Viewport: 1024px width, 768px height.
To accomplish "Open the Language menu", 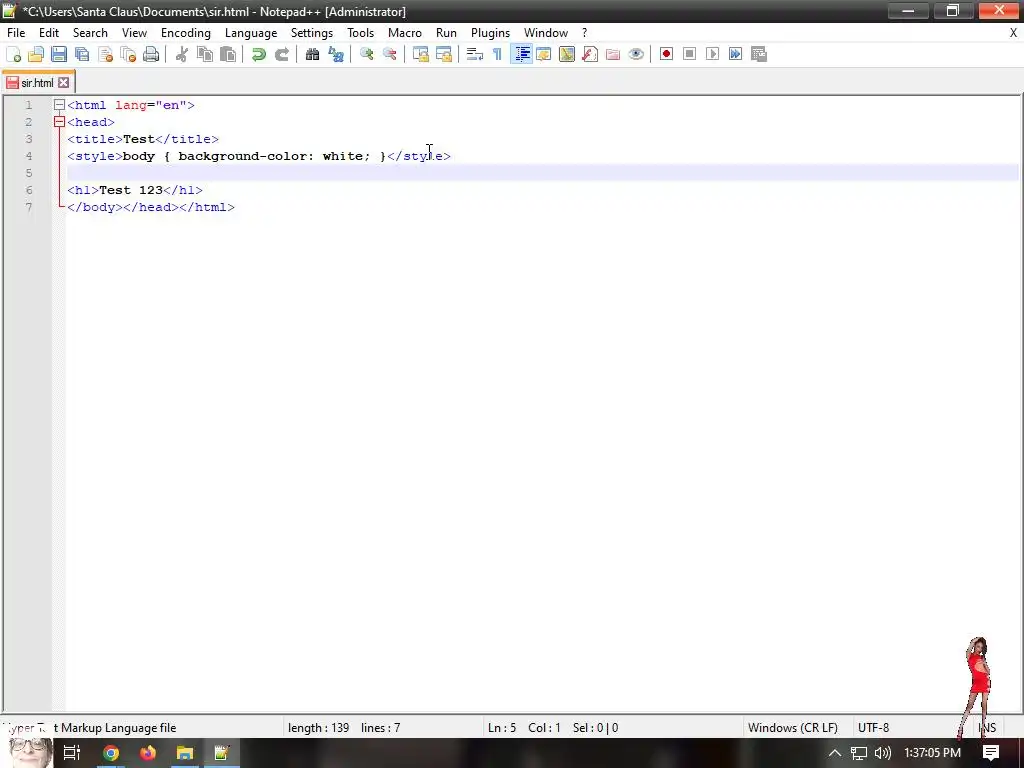I will coord(251,33).
